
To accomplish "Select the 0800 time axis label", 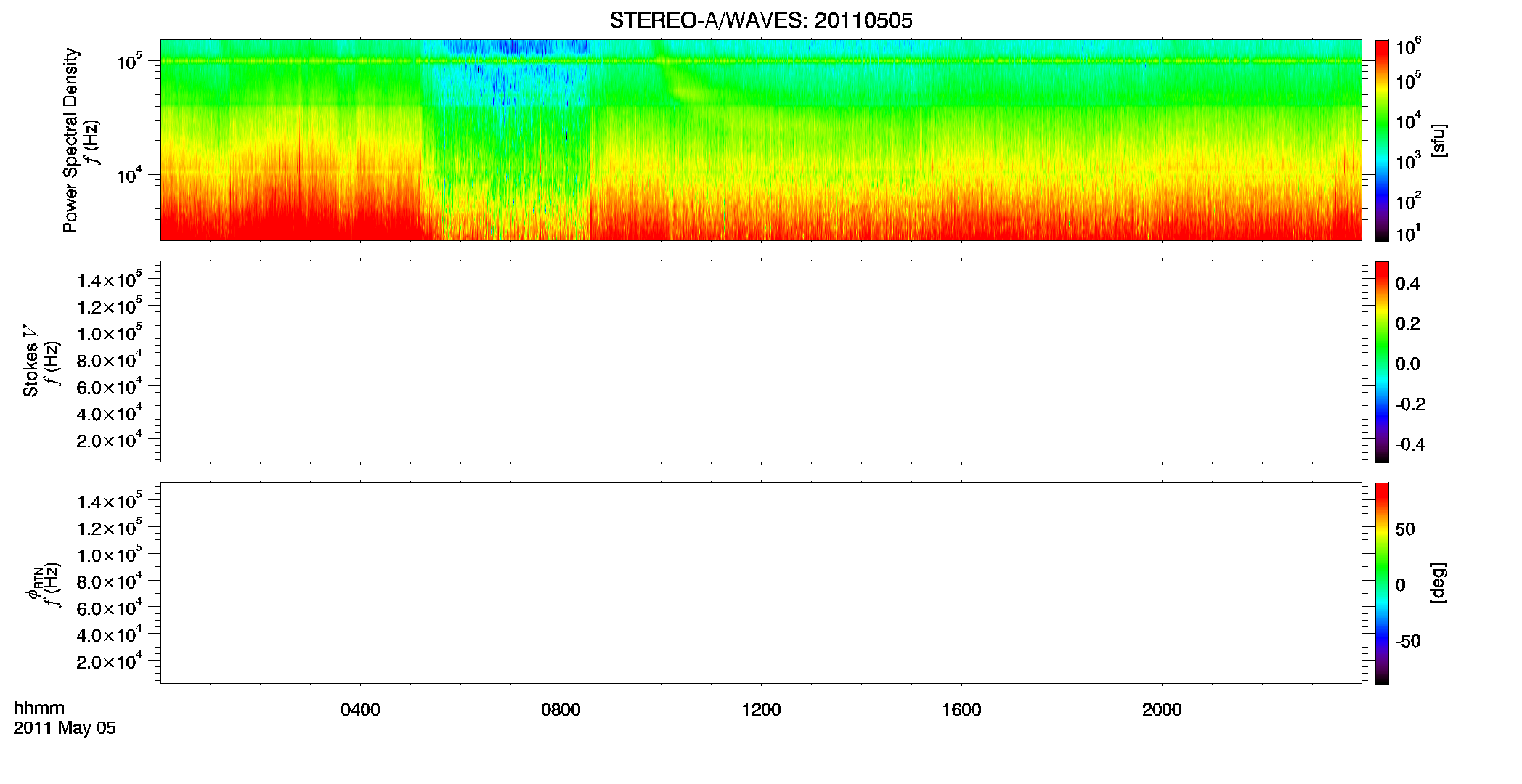I will coord(561,710).
